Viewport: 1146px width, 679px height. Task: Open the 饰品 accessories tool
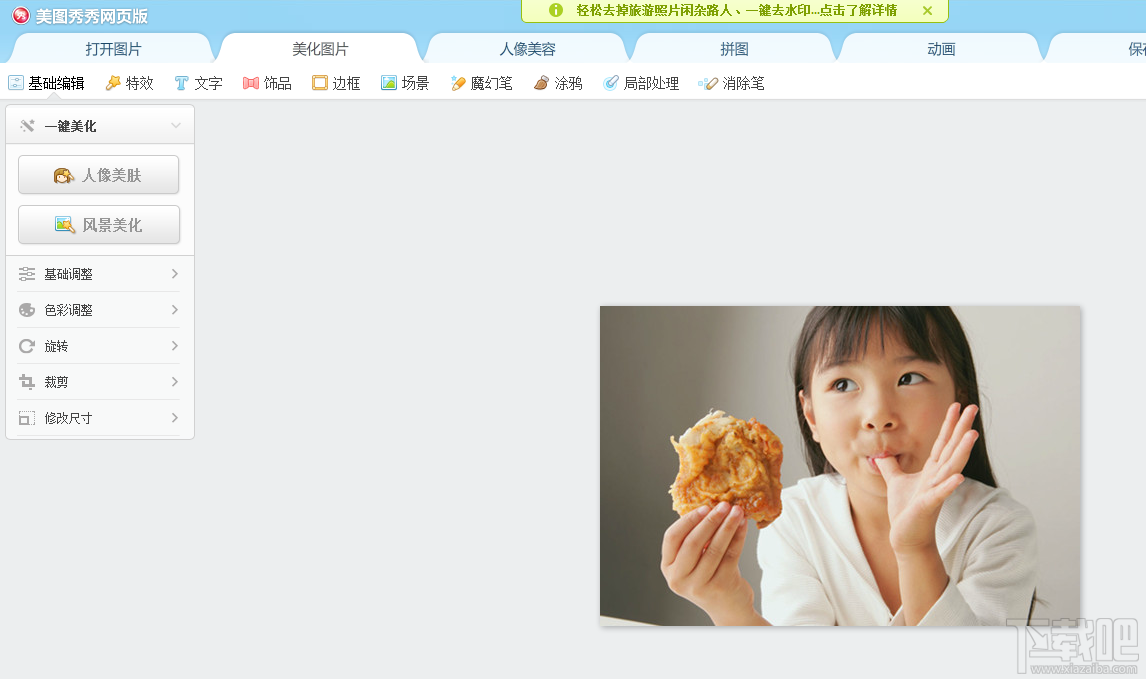click(267, 83)
